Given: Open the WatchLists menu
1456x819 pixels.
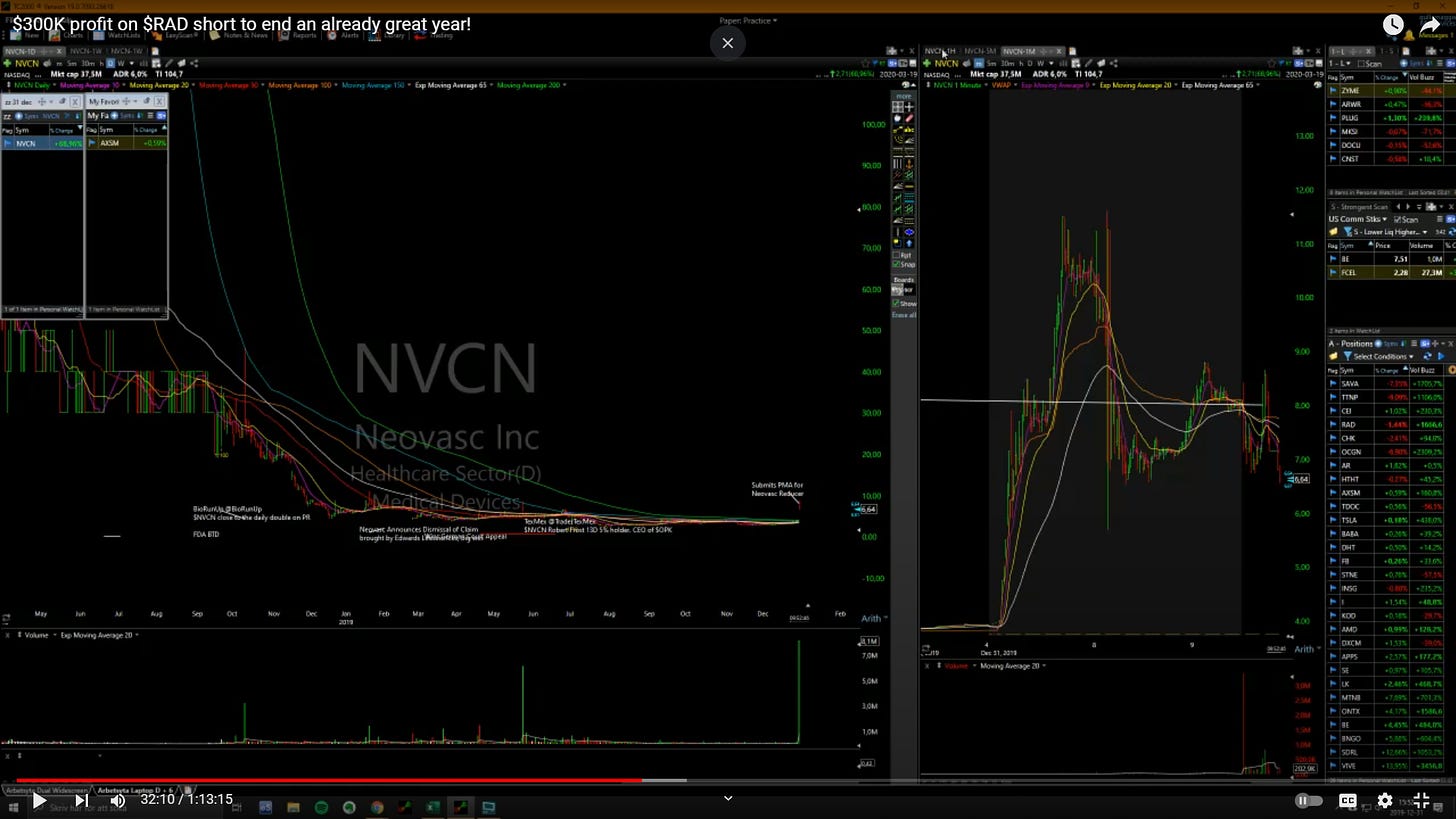Looking at the screenshot, I should click(118, 35).
